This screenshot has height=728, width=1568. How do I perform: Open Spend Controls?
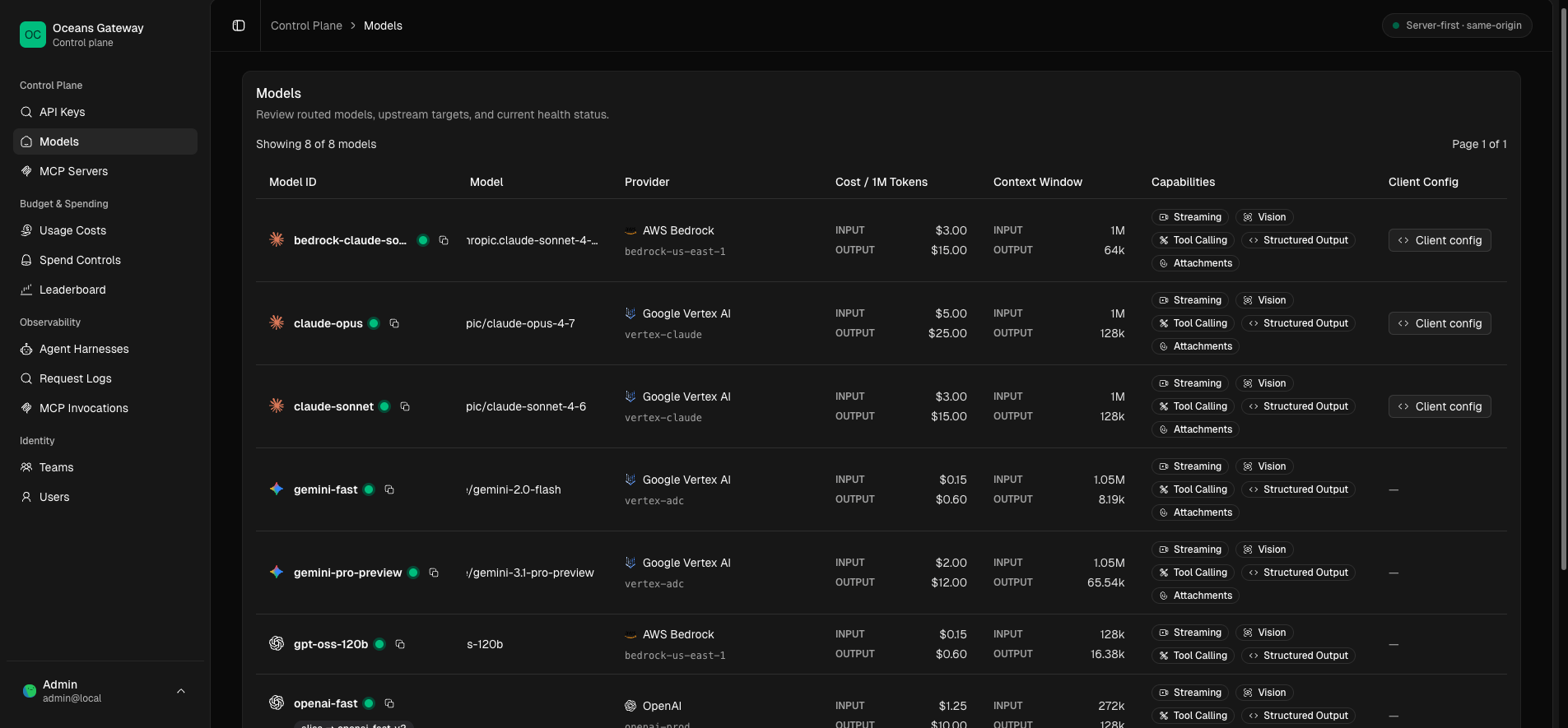pyautogui.click(x=105, y=260)
